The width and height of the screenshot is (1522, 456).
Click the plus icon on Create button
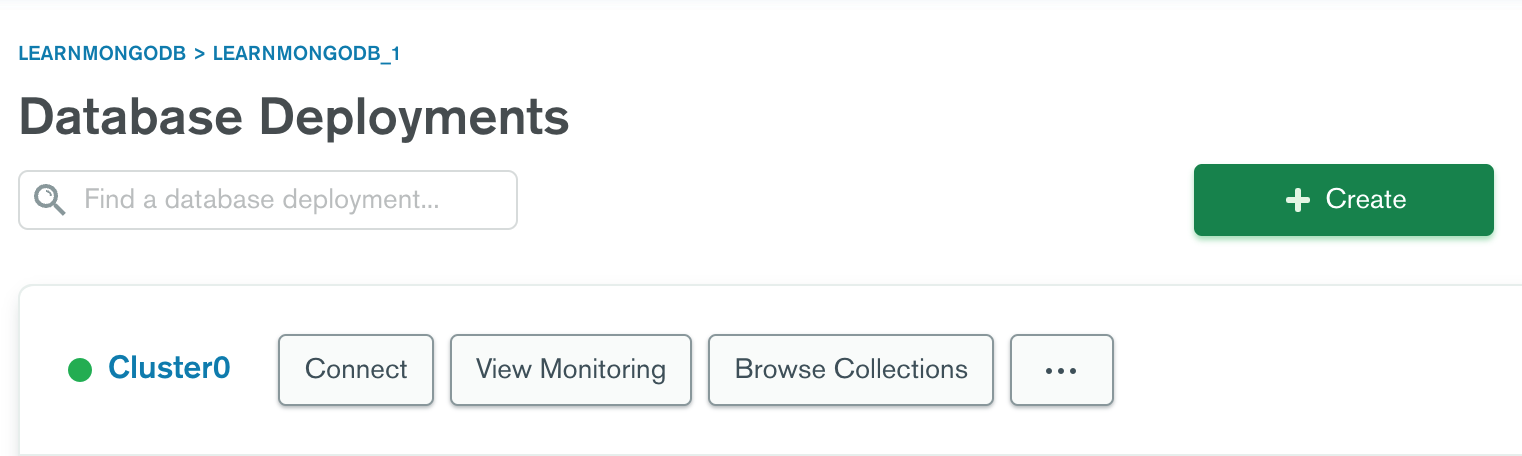(1297, 200)
